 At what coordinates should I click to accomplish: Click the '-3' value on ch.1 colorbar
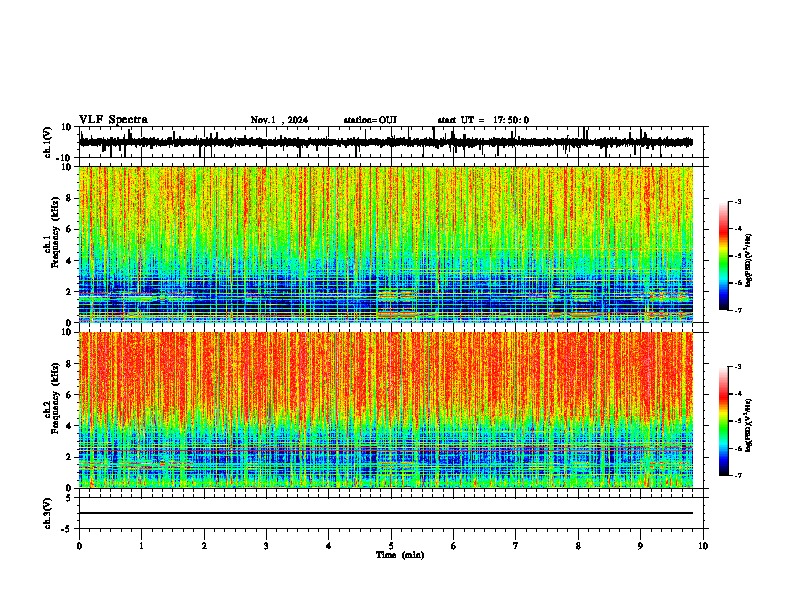coord(737,201)
